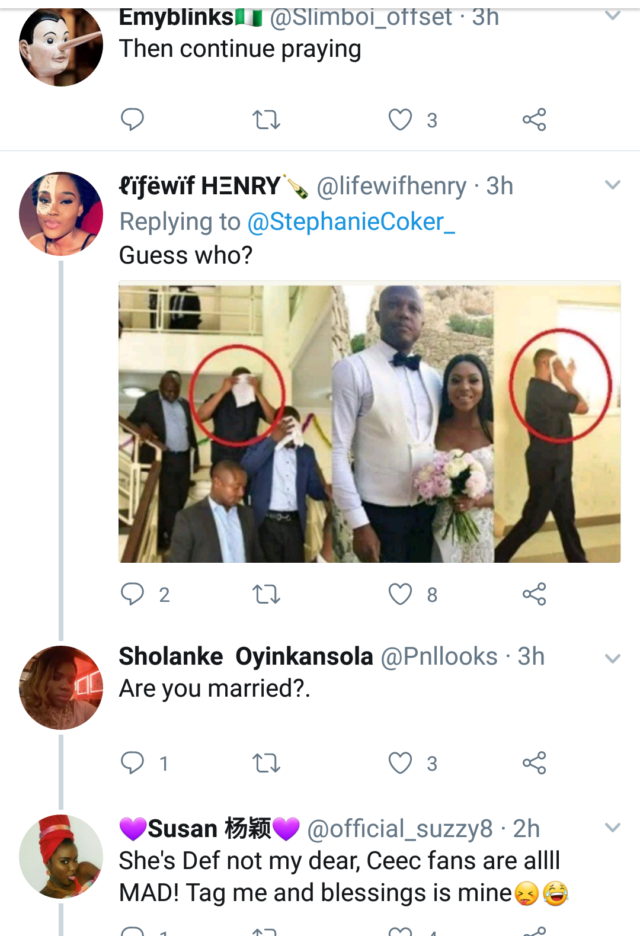The height and width of the screenshot is (936, 640).
Task: Retweet the 'Guess who?' tweet
Action: (x=266, y=594)
